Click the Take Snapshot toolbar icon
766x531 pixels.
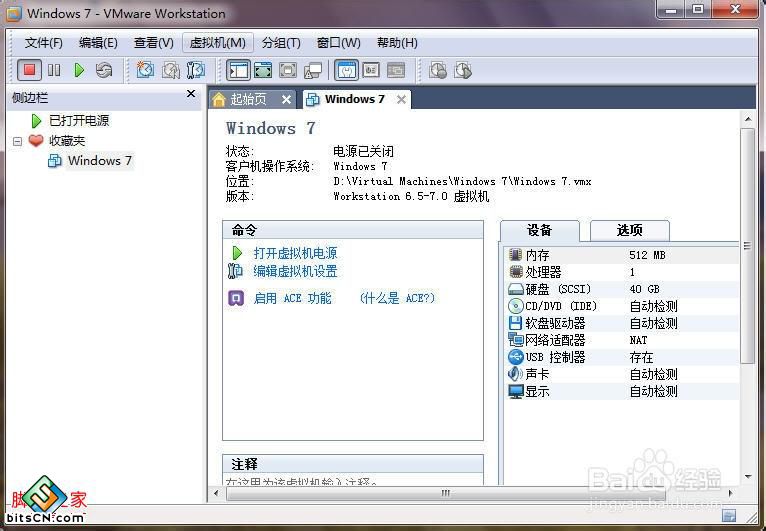click(x=145, y=70)
